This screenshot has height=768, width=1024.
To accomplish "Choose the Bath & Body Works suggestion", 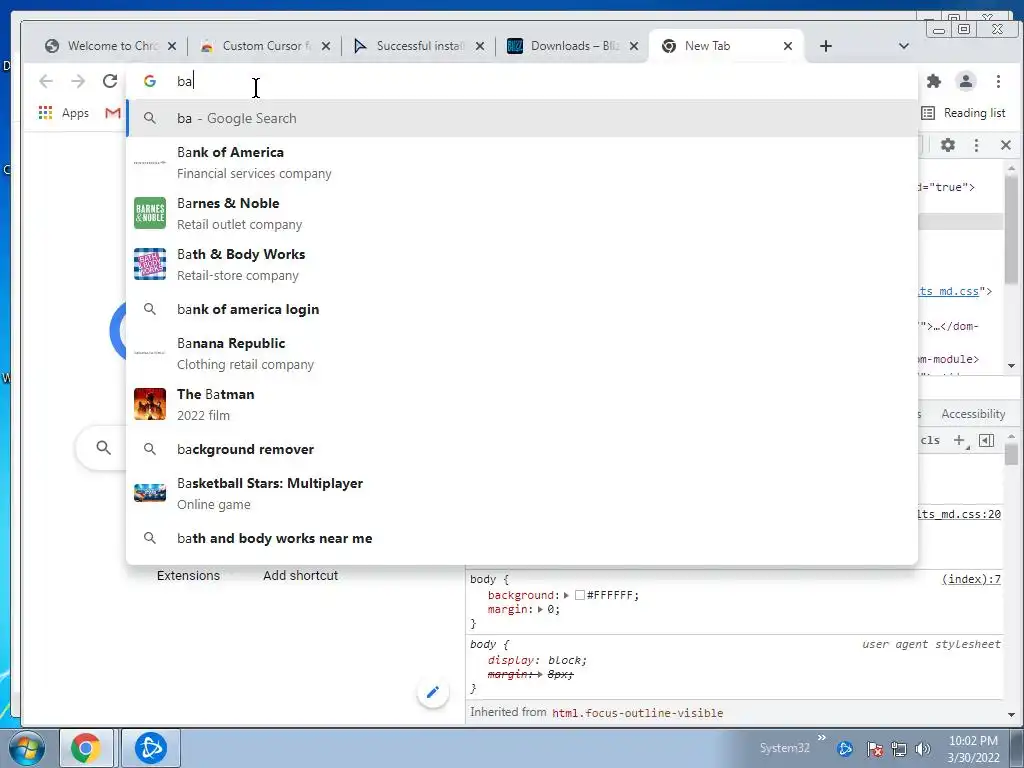I will [x=522, y=264].
